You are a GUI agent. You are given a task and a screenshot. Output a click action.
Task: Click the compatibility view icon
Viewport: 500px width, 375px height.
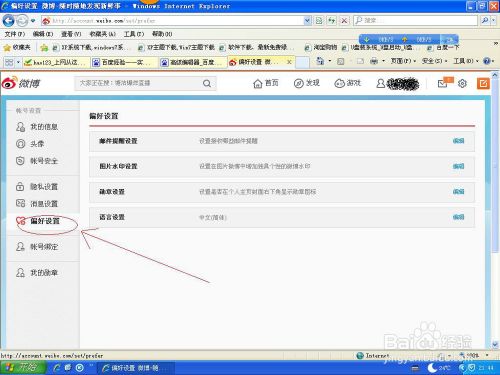click(319, 21)
